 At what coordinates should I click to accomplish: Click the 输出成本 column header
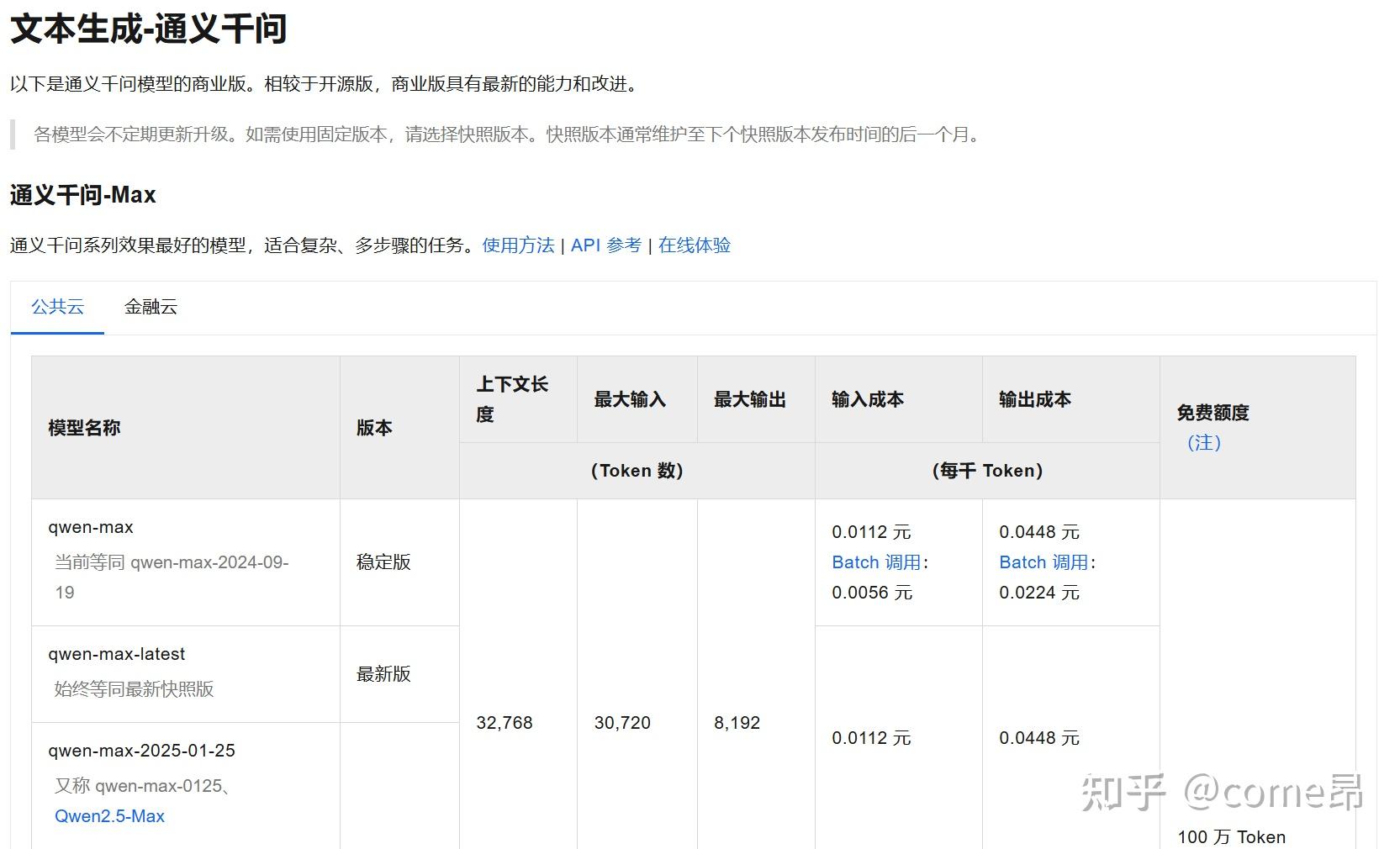(1035, 399)
